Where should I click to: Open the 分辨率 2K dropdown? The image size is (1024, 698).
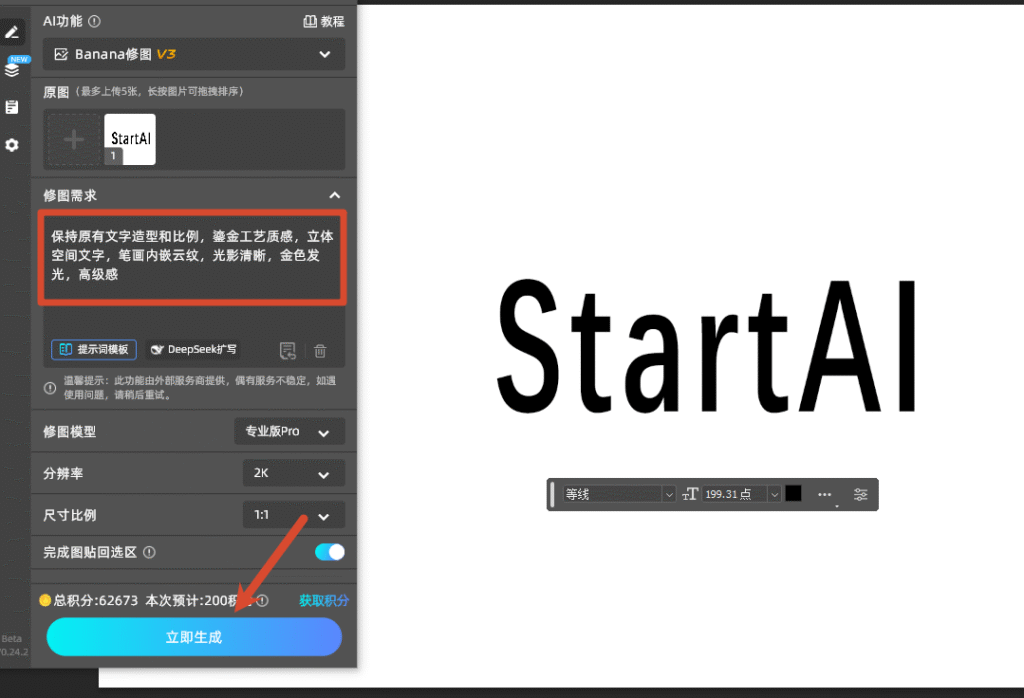pyautogui.click(x=294, y=473)
